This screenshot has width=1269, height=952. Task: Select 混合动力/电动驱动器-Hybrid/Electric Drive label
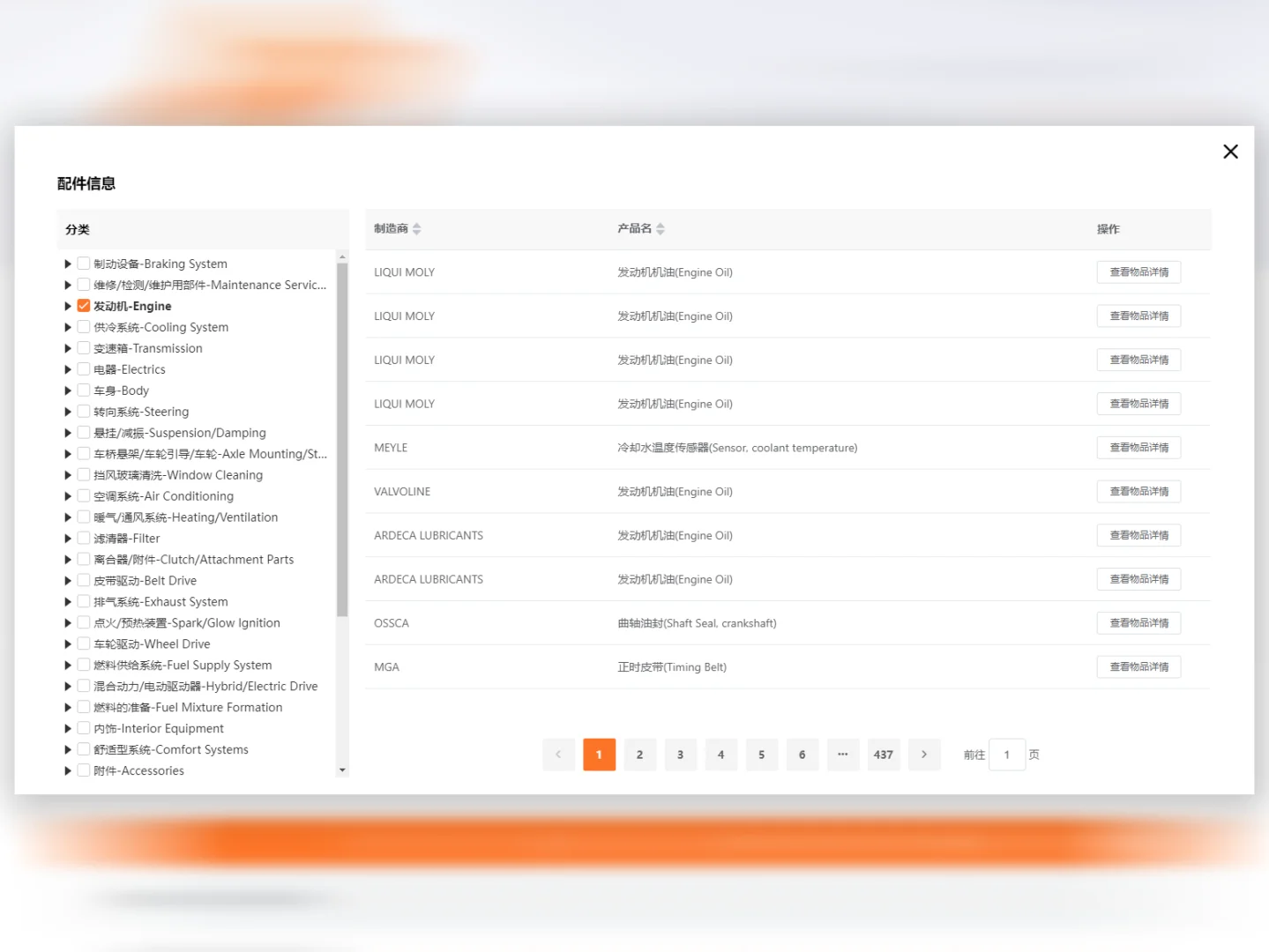(x=205, y=687)
